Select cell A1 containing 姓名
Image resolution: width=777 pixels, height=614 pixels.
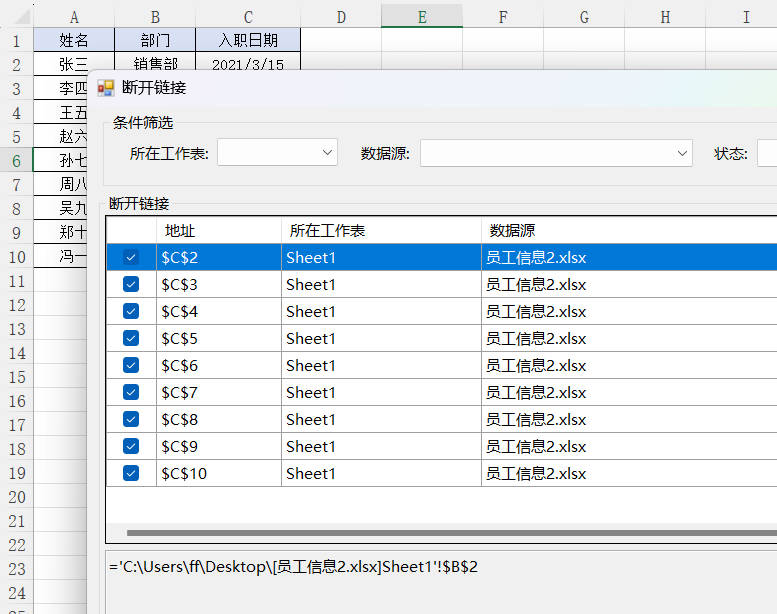[74, 40]
